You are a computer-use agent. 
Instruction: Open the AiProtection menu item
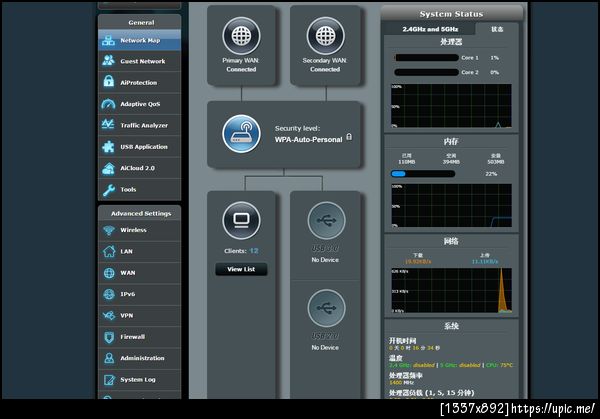coord(139,82)
